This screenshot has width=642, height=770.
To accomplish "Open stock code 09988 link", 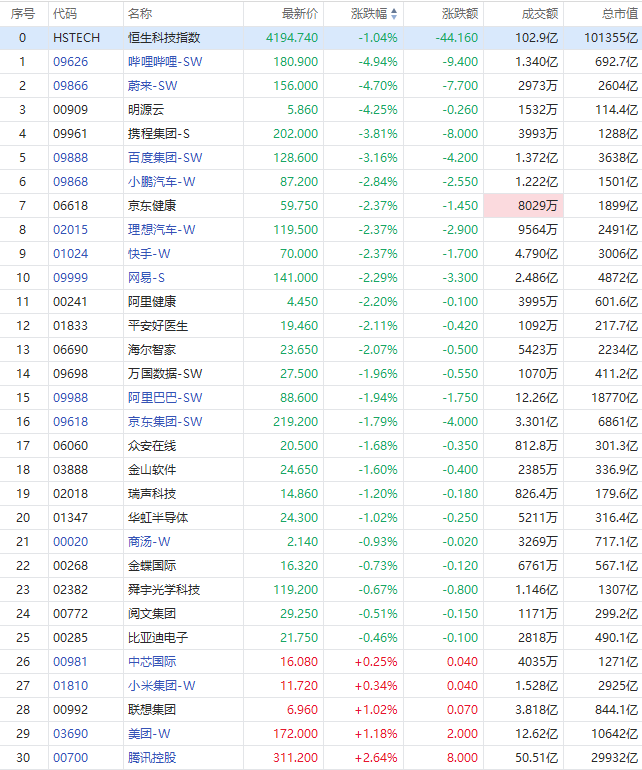I will [x=71, y=398].
